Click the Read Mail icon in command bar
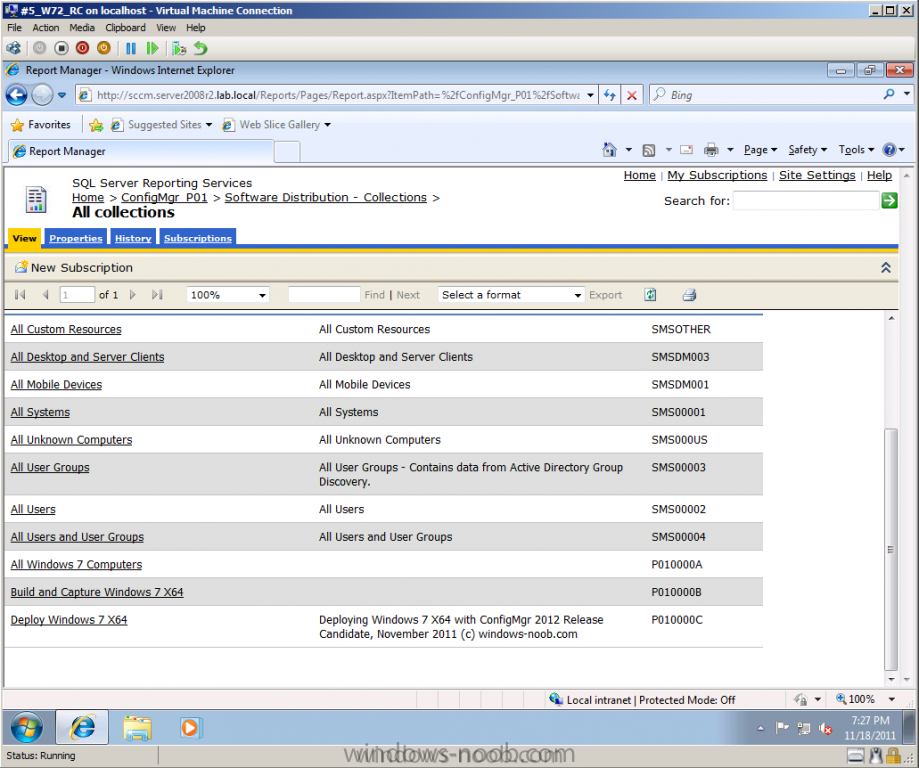 [x=686, y=150]
